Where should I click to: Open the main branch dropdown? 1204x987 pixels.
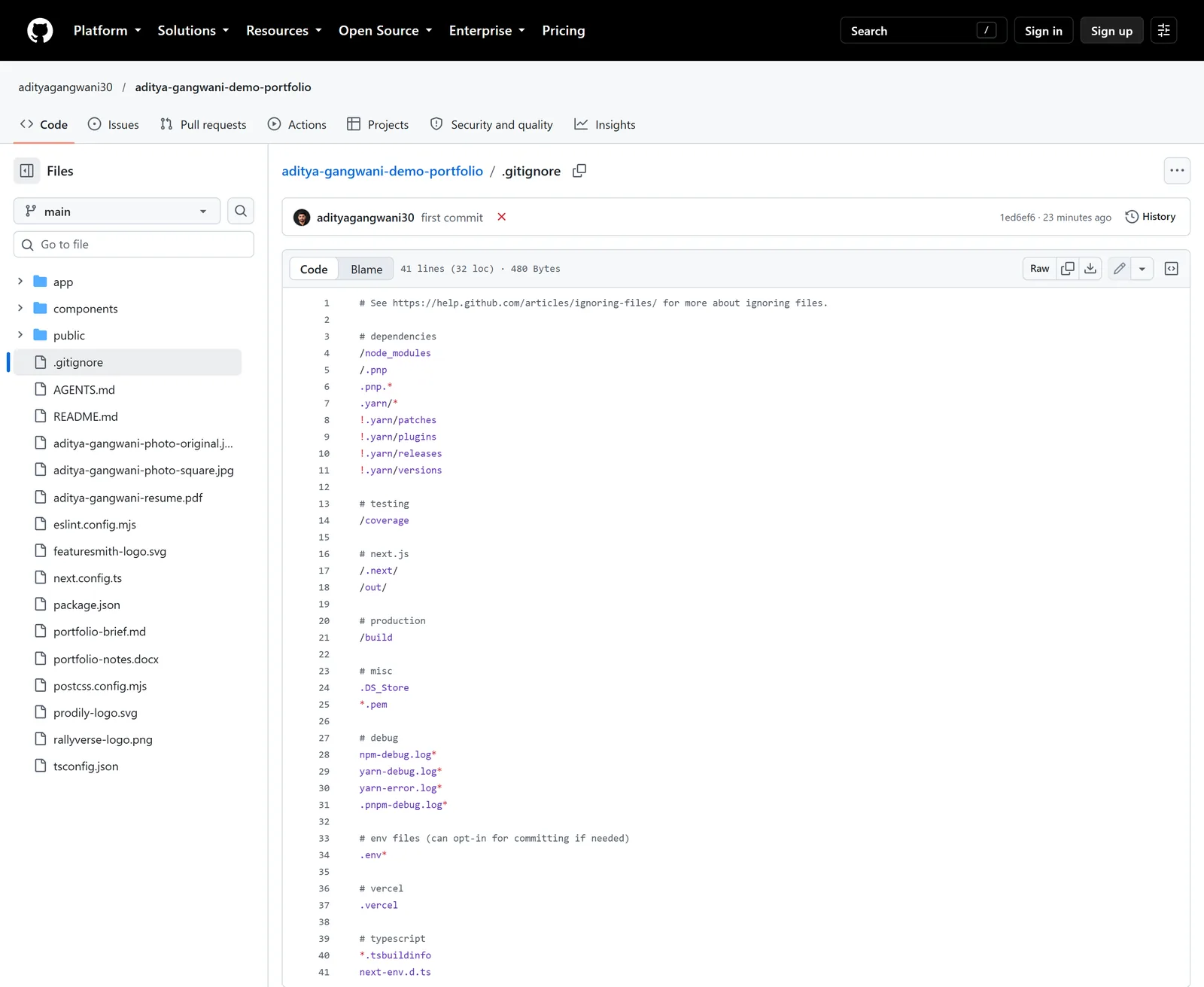click(117, 211)
